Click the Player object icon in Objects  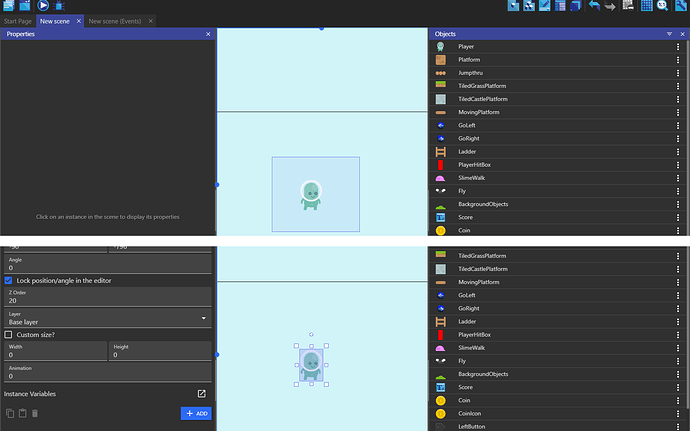(440, 46)
